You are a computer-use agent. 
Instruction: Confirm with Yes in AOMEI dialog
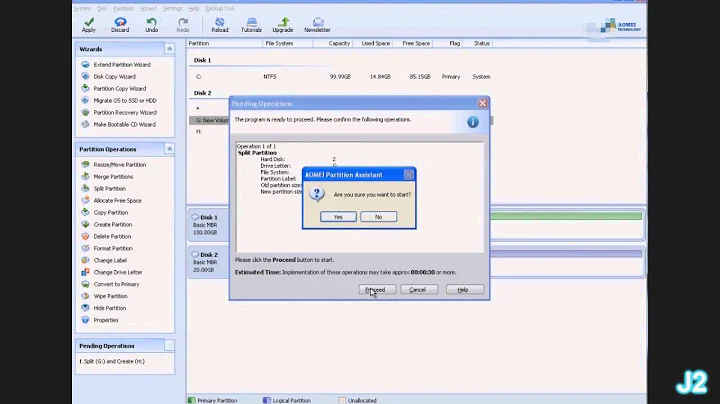338,217
